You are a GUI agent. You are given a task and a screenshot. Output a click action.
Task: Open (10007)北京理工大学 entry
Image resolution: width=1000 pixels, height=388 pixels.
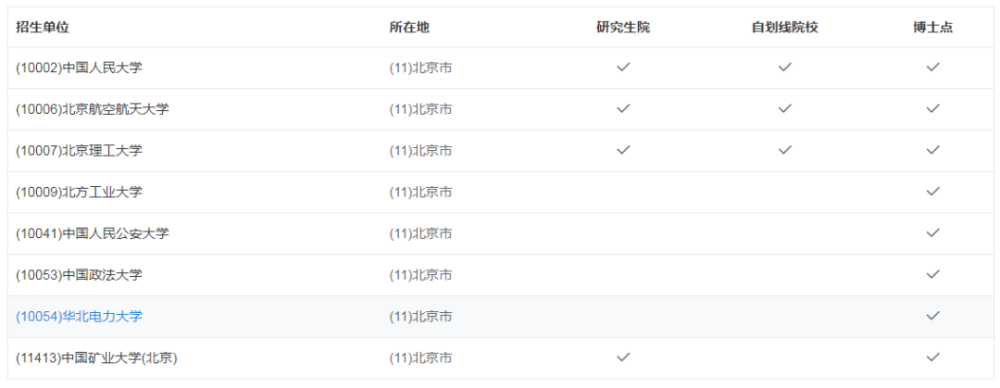click(79, 151)
